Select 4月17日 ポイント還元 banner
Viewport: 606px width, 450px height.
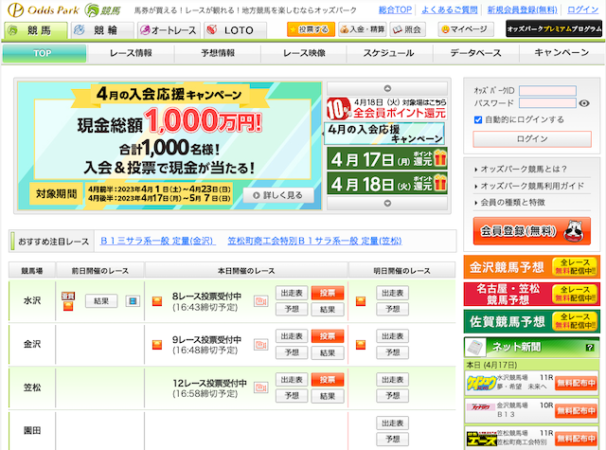click(387, 159)
